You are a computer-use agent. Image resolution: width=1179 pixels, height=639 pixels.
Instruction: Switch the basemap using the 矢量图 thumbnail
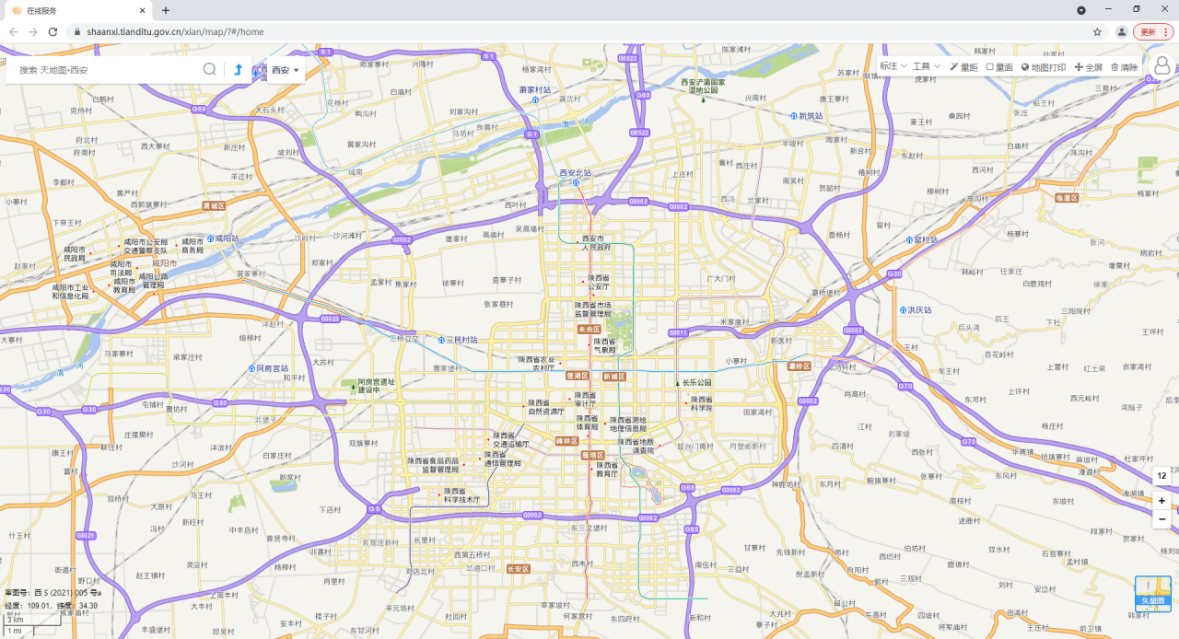click(1153, 593)
